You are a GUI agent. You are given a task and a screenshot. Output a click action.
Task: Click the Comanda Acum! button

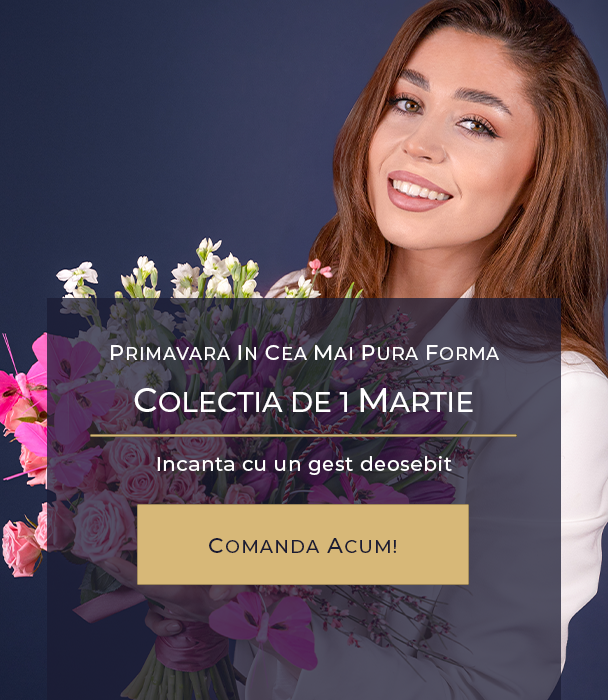(303, 544)
